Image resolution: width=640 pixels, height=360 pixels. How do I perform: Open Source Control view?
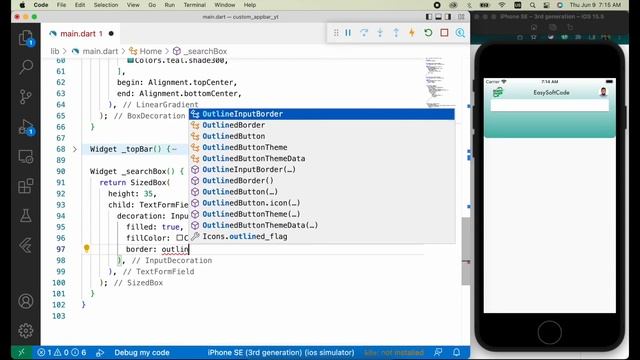click(x=26, y=97)
